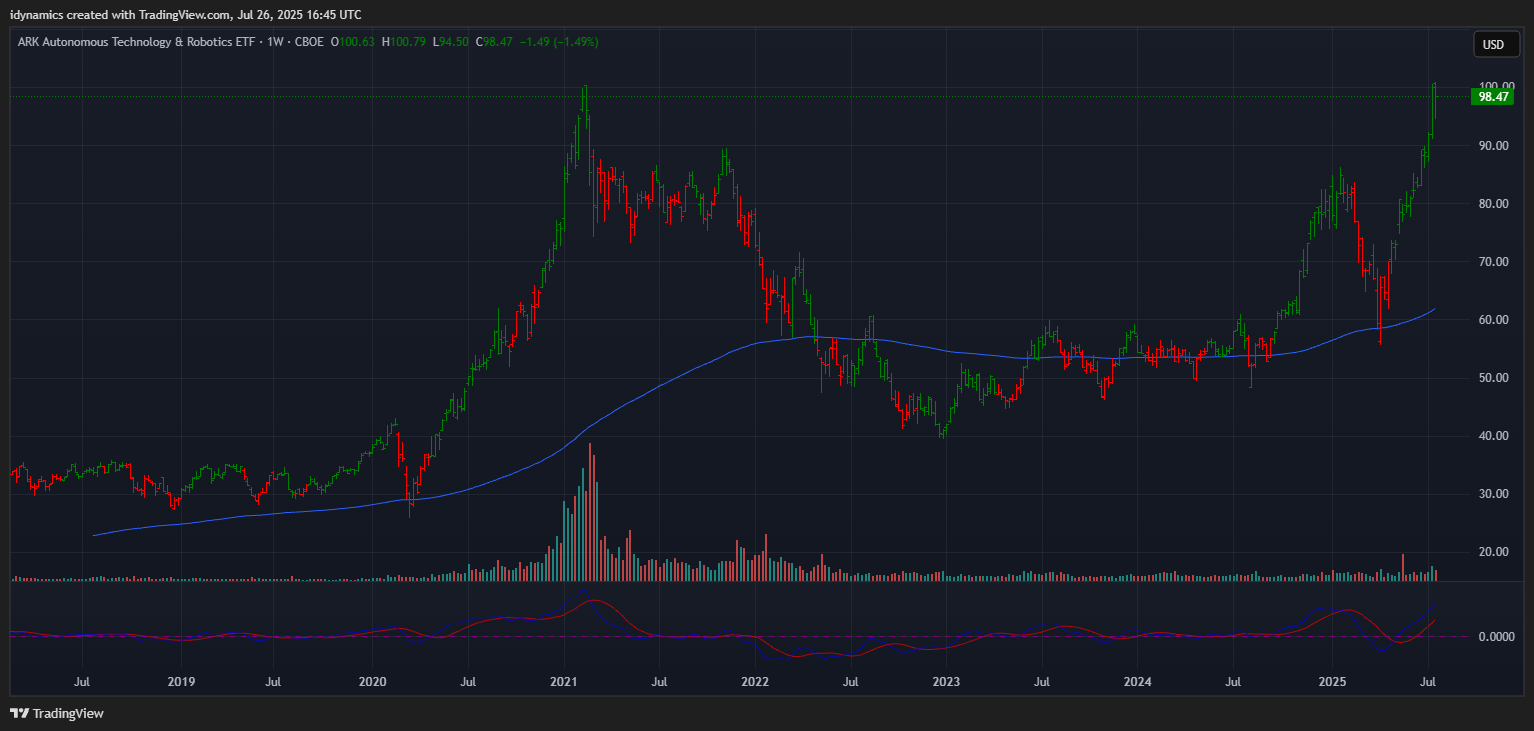Click the 40.00 price axis label
Image resolution: width=1534 pixels, height=731 pixels.
pos(1493,436)
